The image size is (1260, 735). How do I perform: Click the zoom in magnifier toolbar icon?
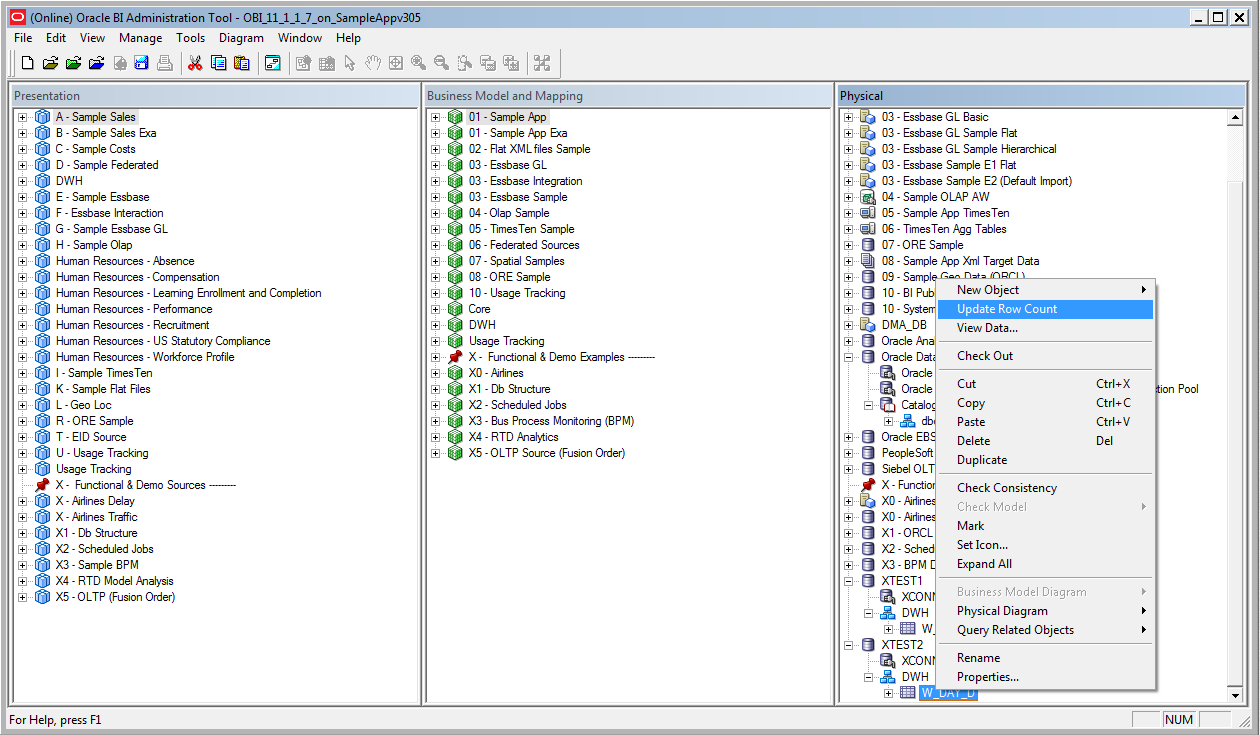(418, 63)
